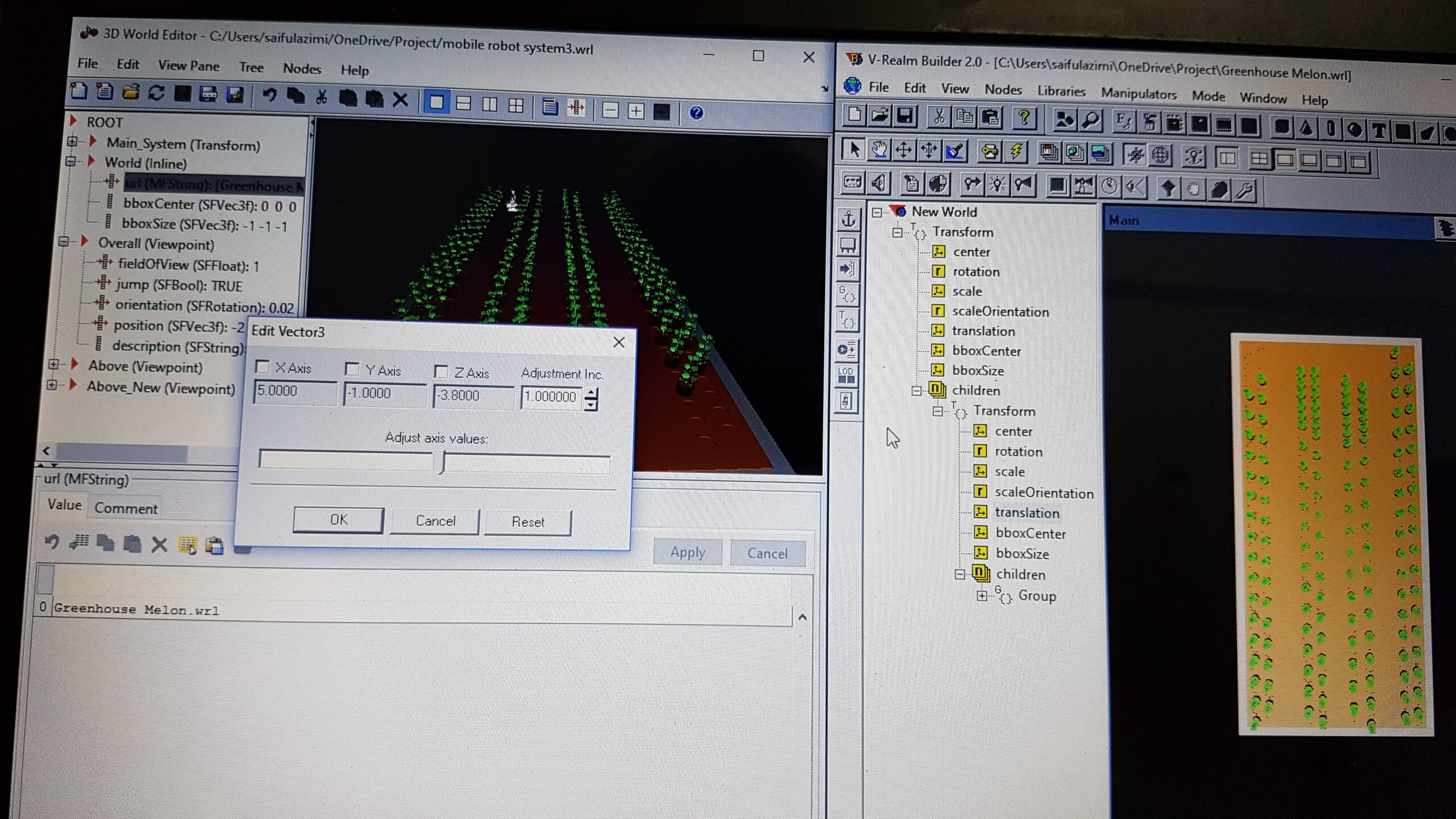Image resolution: width=1456 pixels, height=819 pixels.
Task: Click the lightning bolt icon in V-Realm toolbar
Action: (1016, 152)
